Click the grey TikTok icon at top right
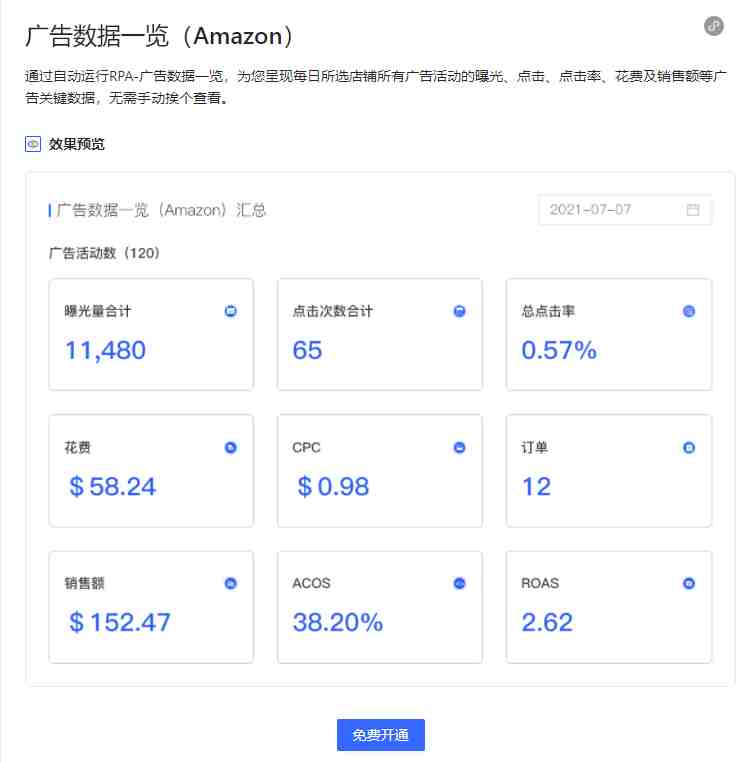The width and height of the screenshot is (756, 762). click(x=714, y=26)
